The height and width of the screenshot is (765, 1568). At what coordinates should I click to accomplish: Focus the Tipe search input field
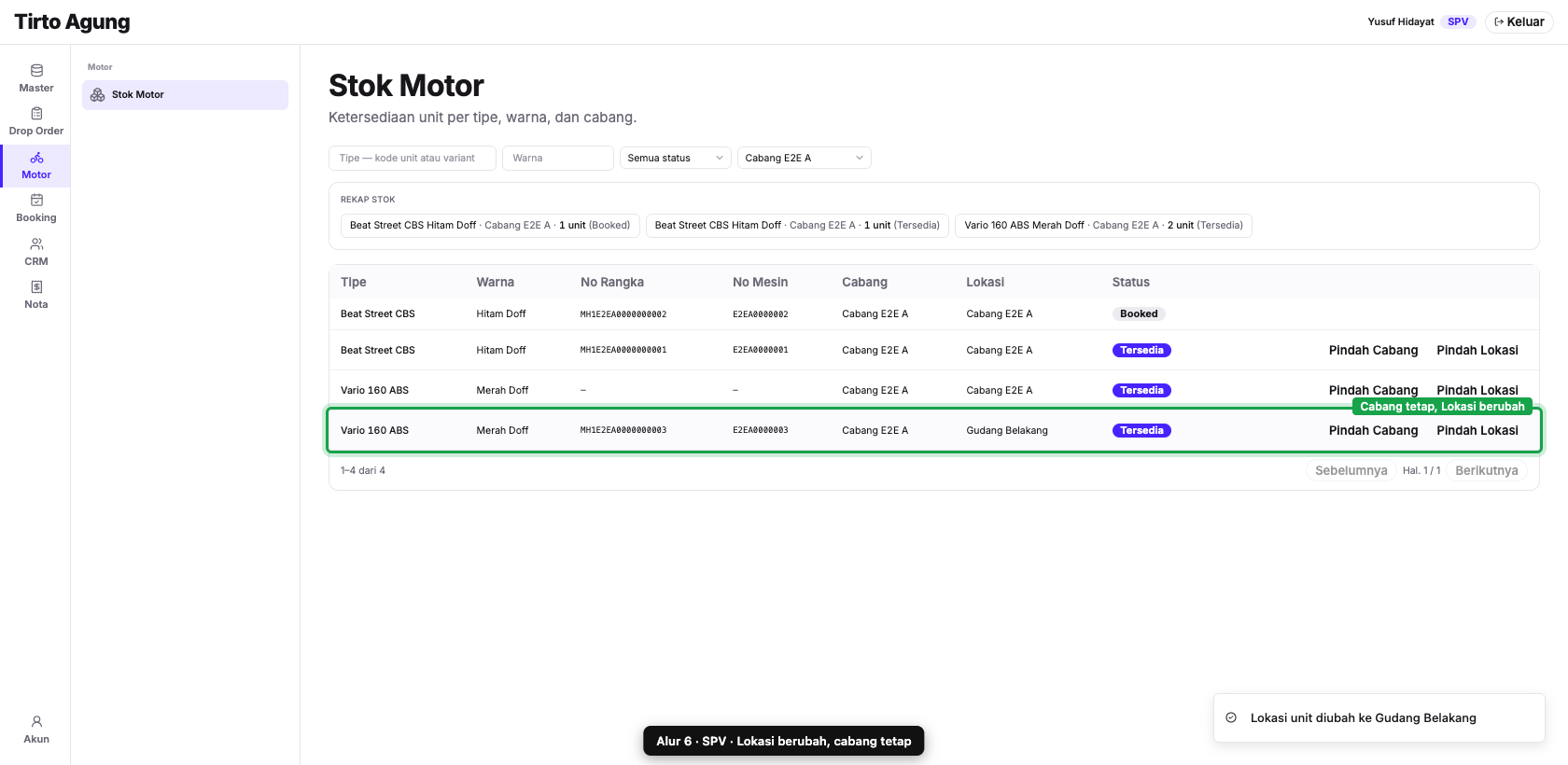coord(413,158)
